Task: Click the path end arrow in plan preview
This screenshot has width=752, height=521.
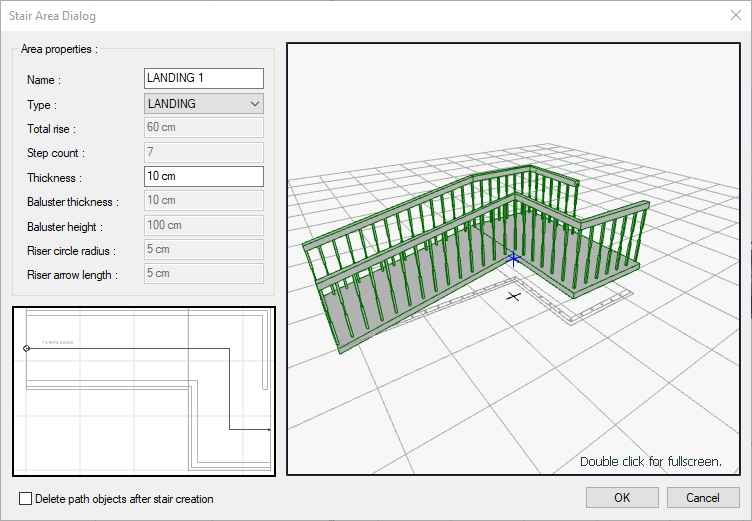Action: [x=267, y=429]
